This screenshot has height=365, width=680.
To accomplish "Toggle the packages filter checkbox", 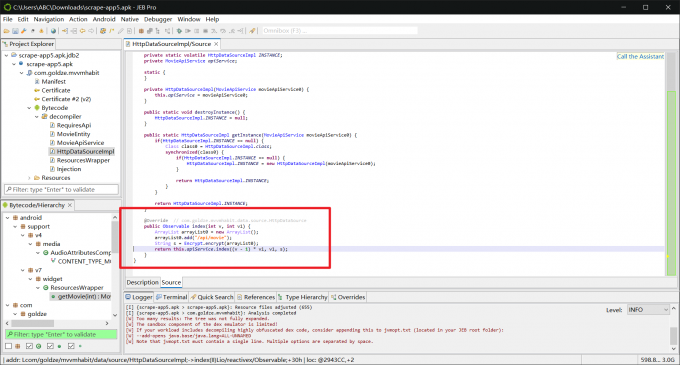I will (9, 346).
